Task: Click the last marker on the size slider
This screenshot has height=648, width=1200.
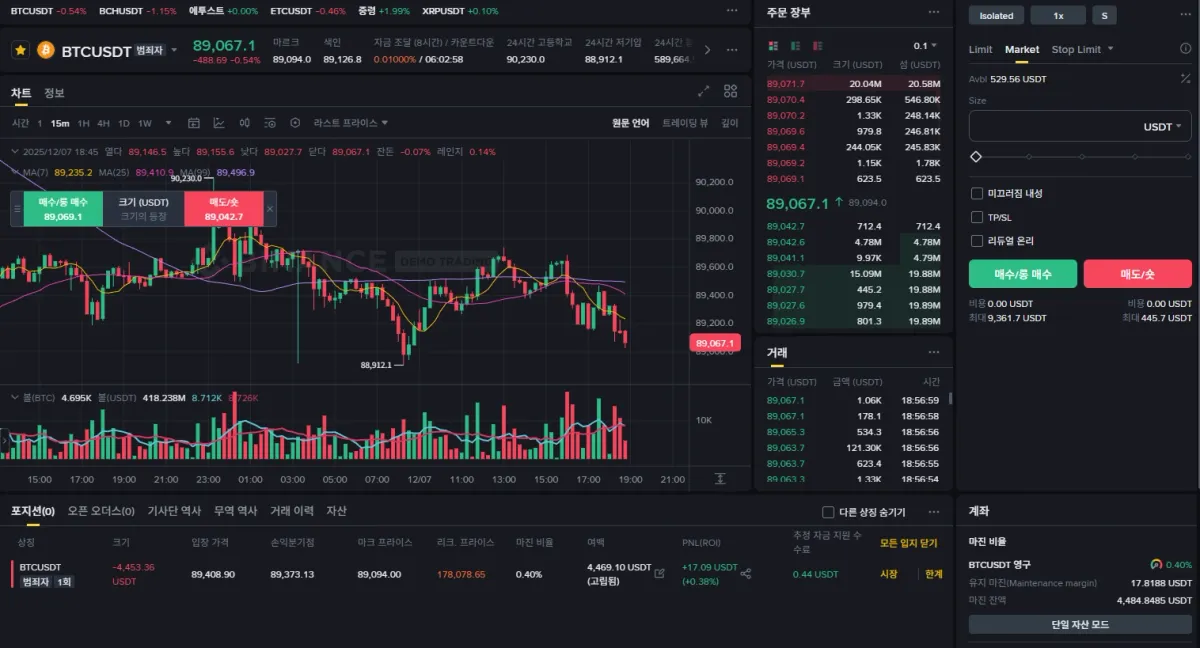Action: pyautogui.click(x=1188, y=157)
